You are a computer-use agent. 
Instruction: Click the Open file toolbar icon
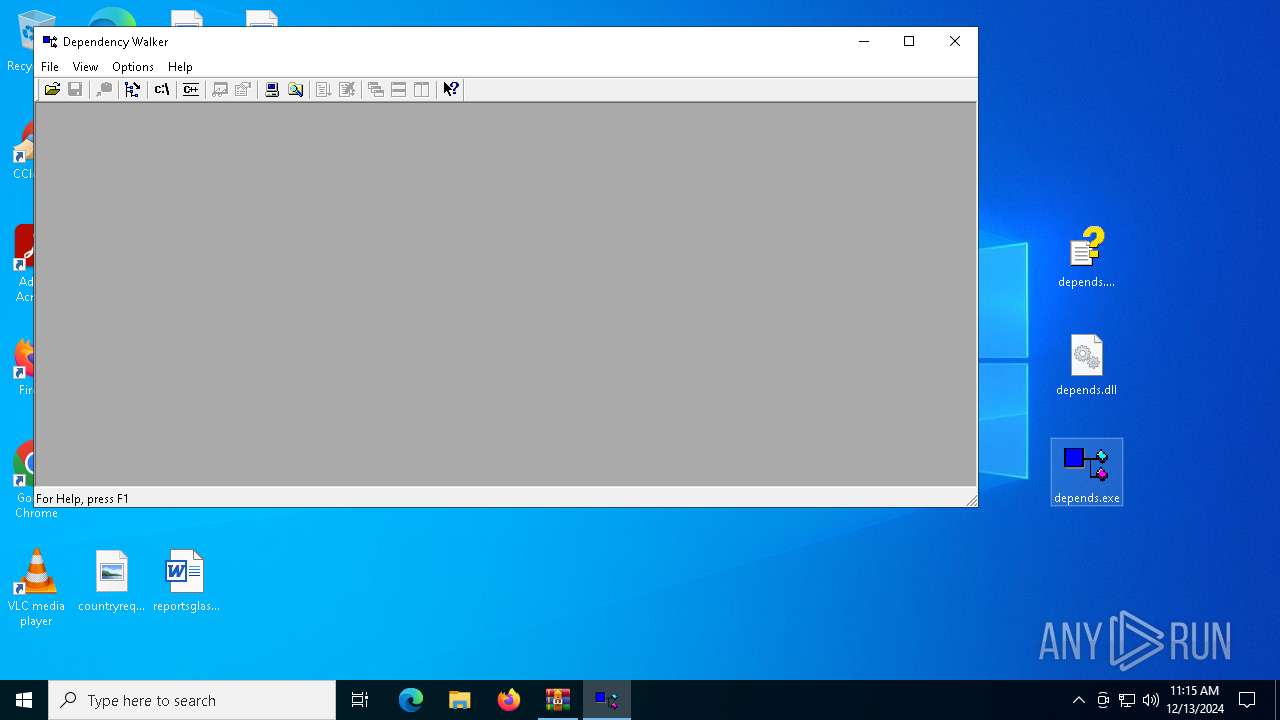(52, 89)
